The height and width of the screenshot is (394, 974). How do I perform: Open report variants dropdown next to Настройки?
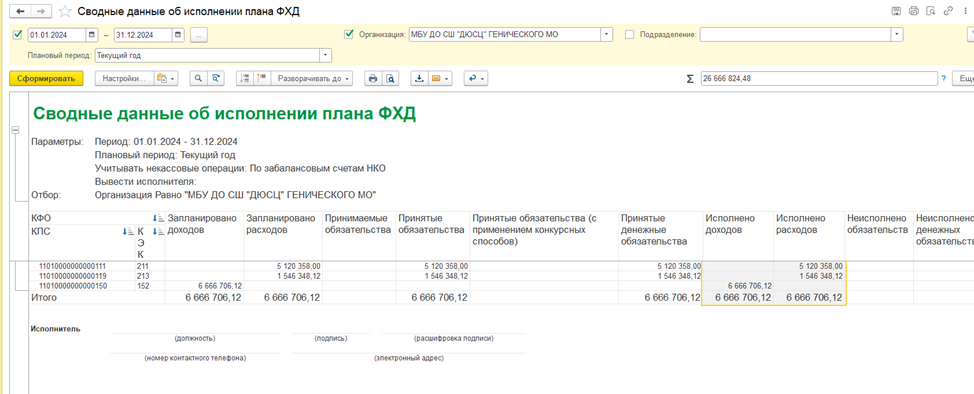click(166, 78)
